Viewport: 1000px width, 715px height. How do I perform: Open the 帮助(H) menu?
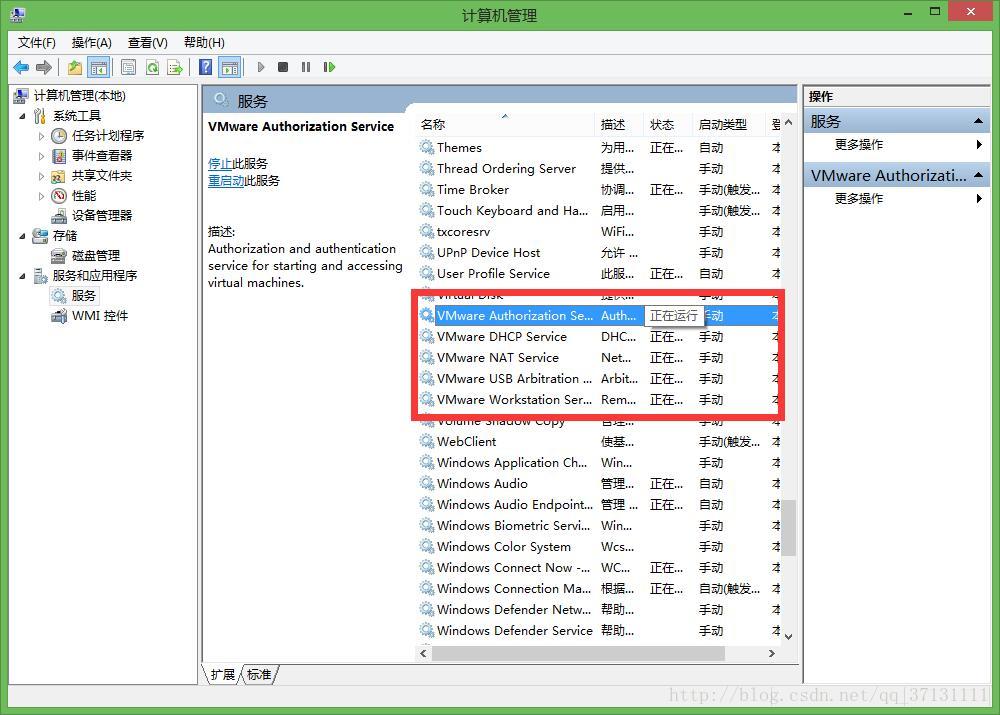[x=204, y=43]
